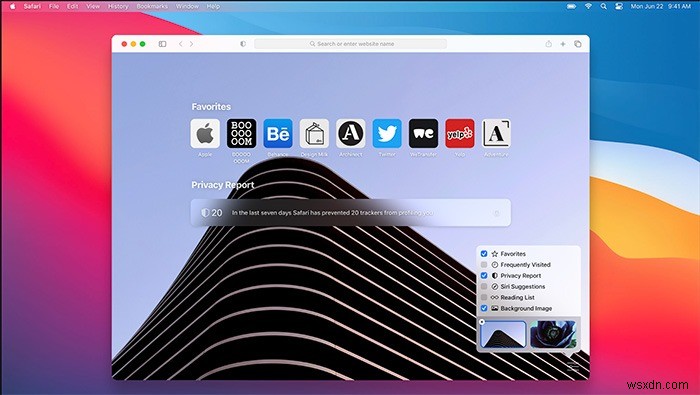Click the start page settings icon

(x=573, y=367)
